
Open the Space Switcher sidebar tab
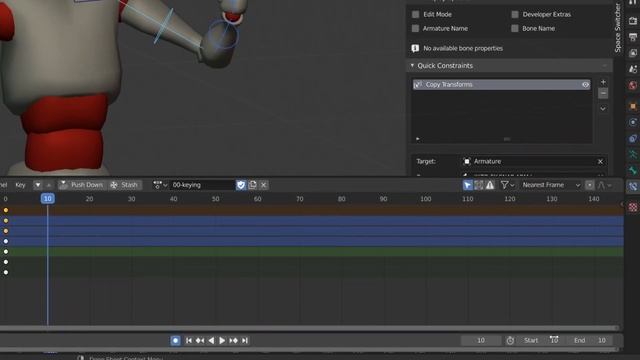coord(618,28)
